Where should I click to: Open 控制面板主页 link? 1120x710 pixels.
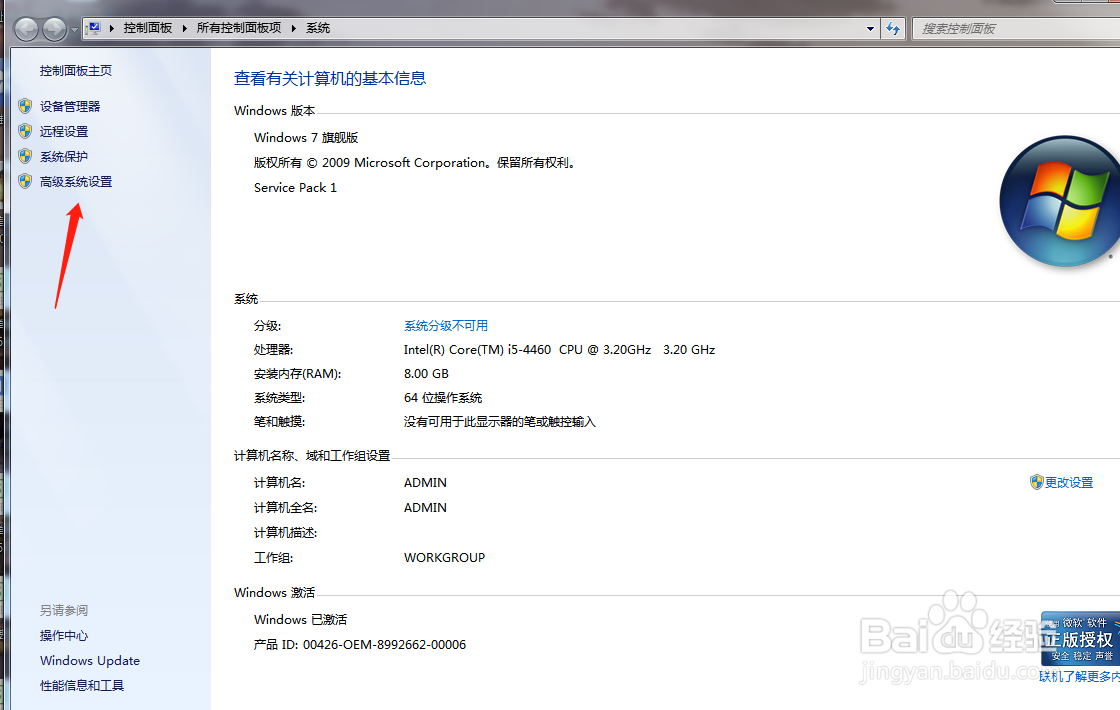pyautogui.click(x=76, y=71)
